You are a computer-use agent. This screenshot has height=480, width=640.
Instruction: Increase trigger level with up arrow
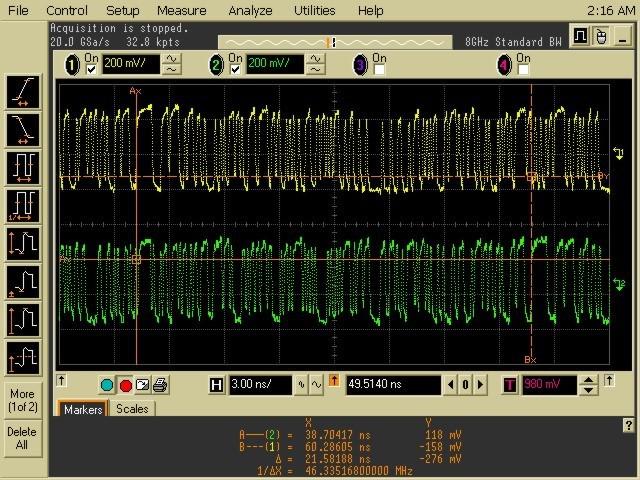(588, 380)
